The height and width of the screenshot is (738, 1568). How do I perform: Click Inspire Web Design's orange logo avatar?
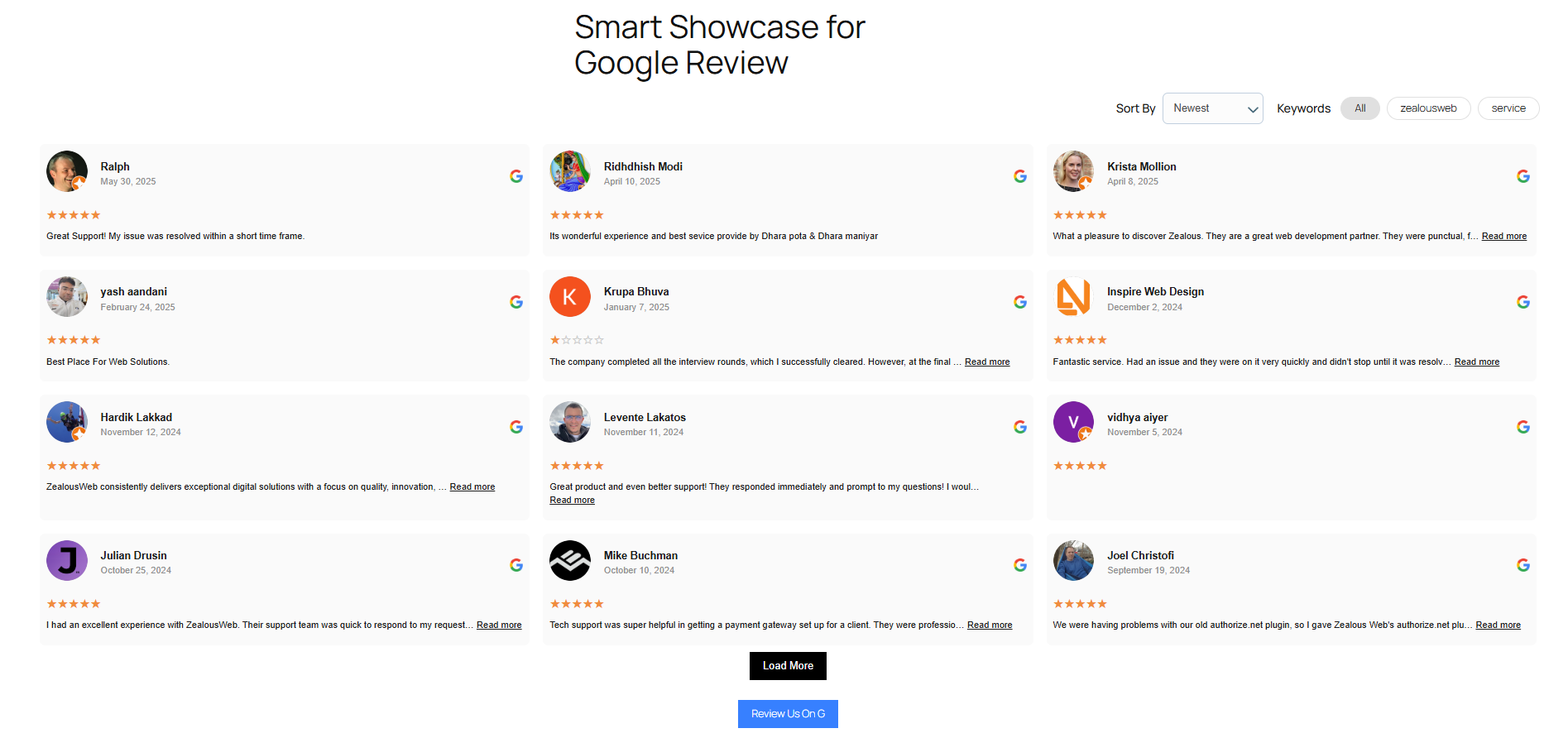1073,296
